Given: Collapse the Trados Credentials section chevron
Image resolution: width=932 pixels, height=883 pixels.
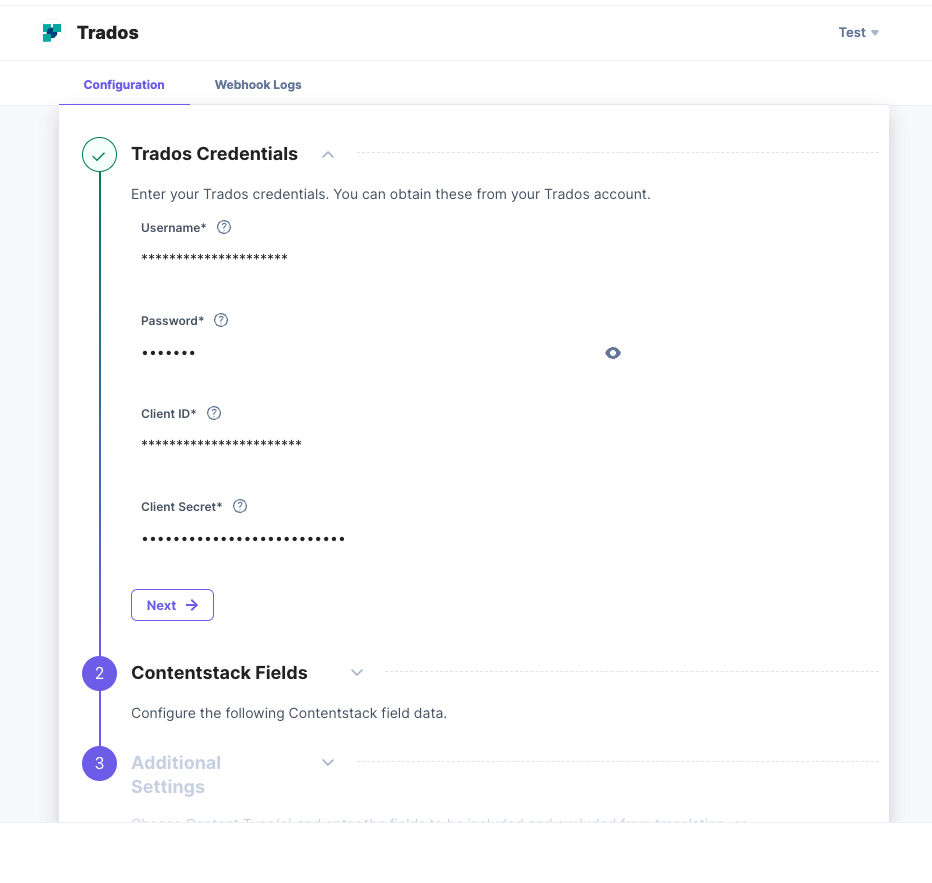Looking at the screenshot, I should click(328, 154).
